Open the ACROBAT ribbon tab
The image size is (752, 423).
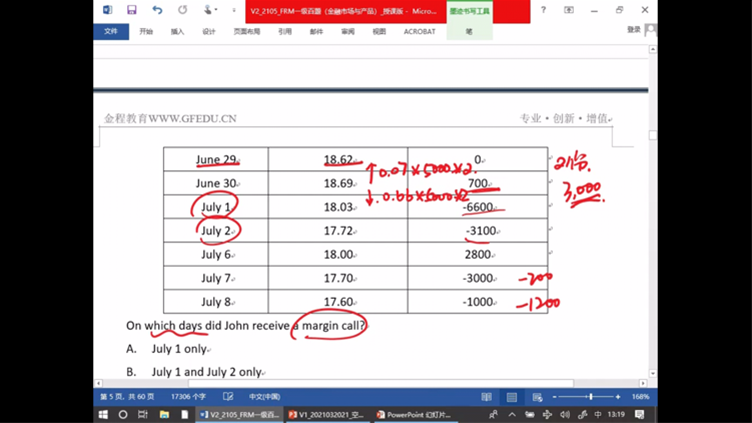pos(419,31)
